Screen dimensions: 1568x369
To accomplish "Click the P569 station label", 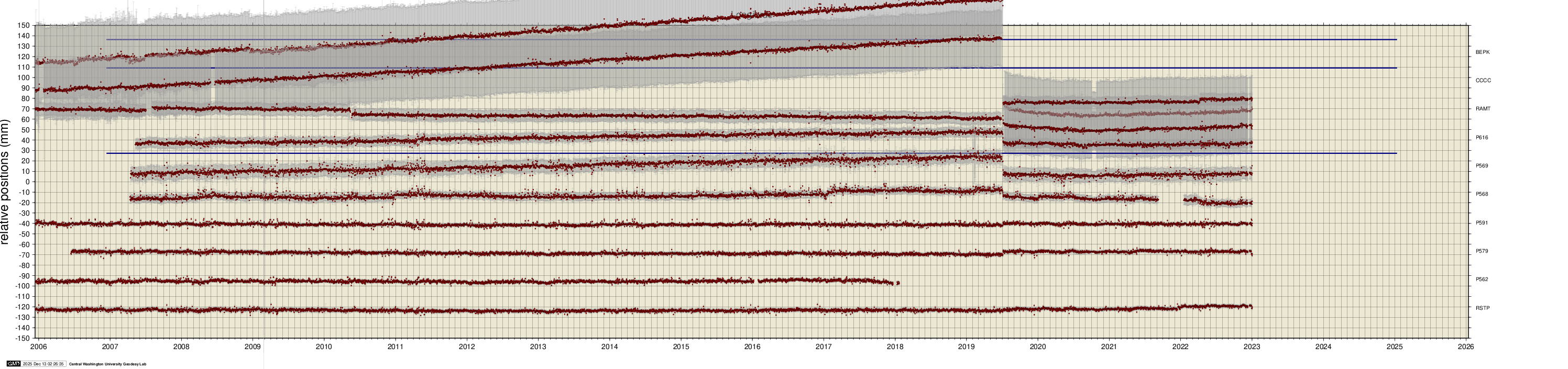I will [x=1482, y=166].
